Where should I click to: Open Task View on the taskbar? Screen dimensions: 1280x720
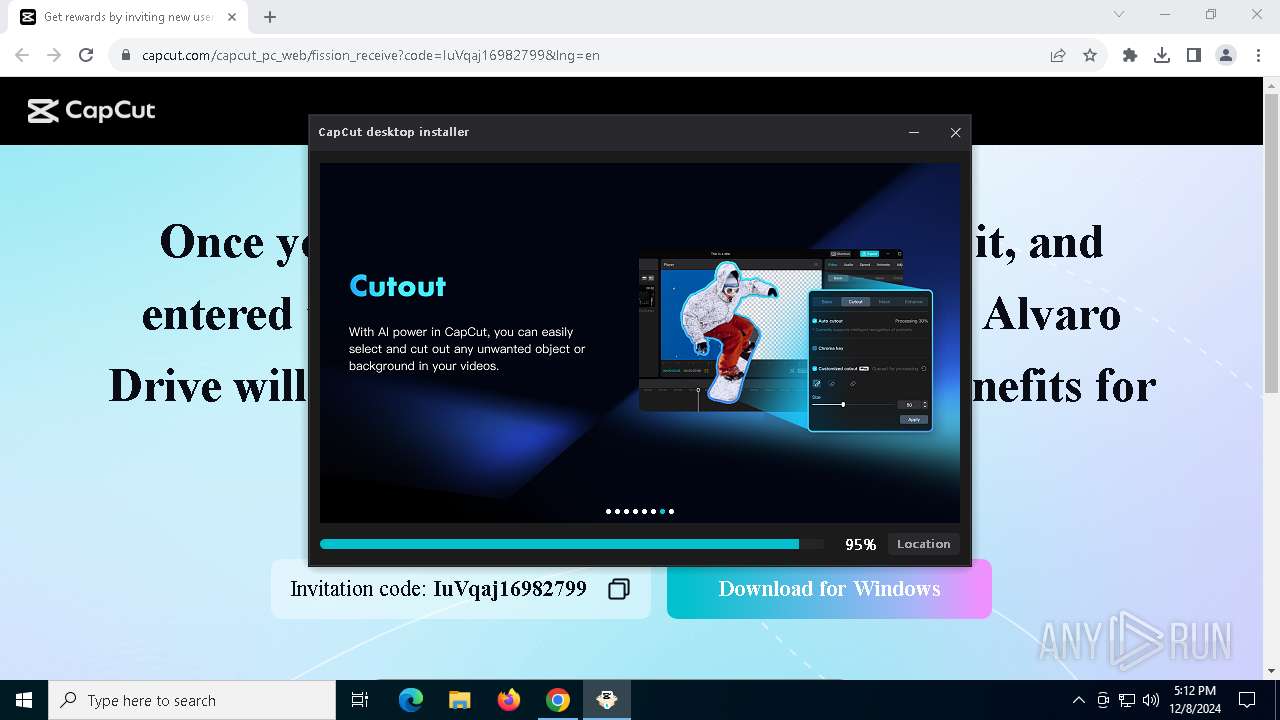click(x=360, y=700)
